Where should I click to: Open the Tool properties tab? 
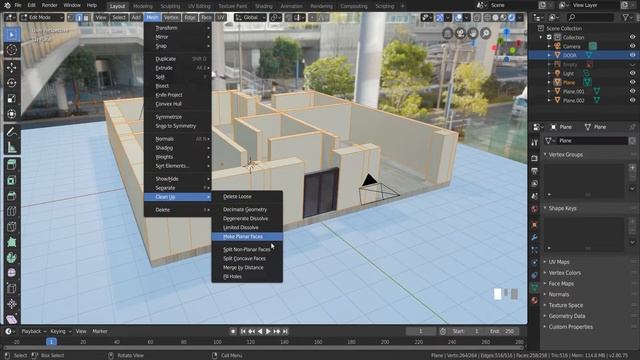coord(534,142)
